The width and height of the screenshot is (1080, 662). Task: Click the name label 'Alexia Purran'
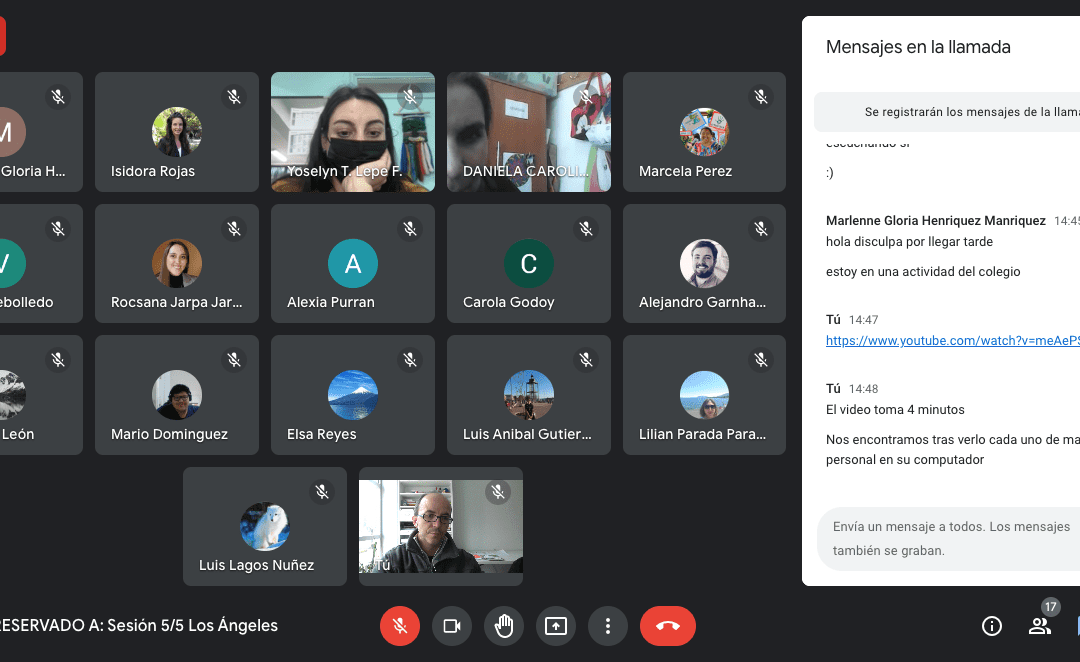[331, 302]
